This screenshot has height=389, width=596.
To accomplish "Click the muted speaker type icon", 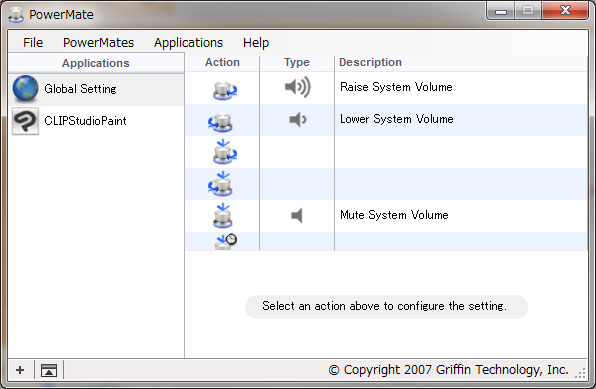I will pos(296,216).
